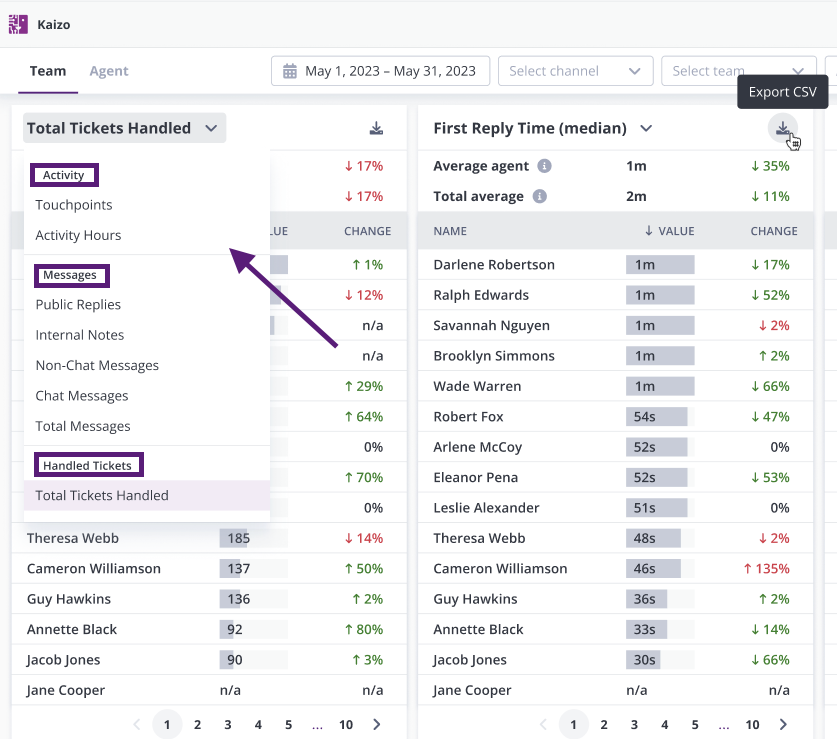837x739 pixels.
Task: Go to next page in right panel
Action: click(x=783, y=724)
